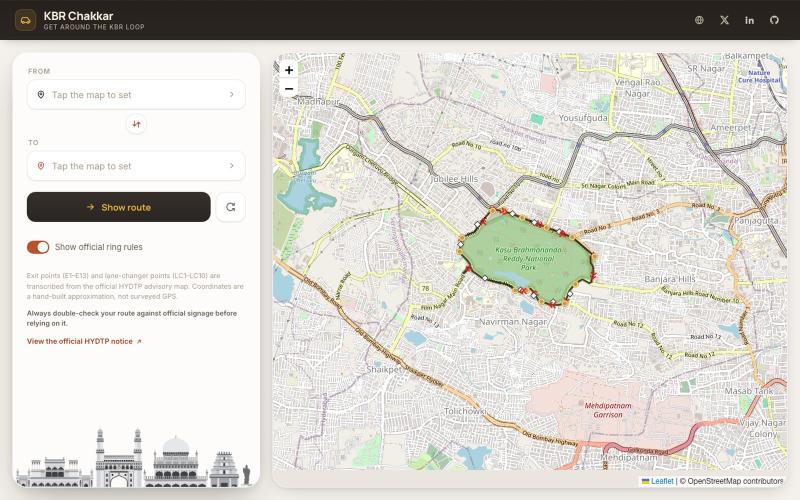
Task: Toggle Show official ring rules switch
Action: click(38, 247)
